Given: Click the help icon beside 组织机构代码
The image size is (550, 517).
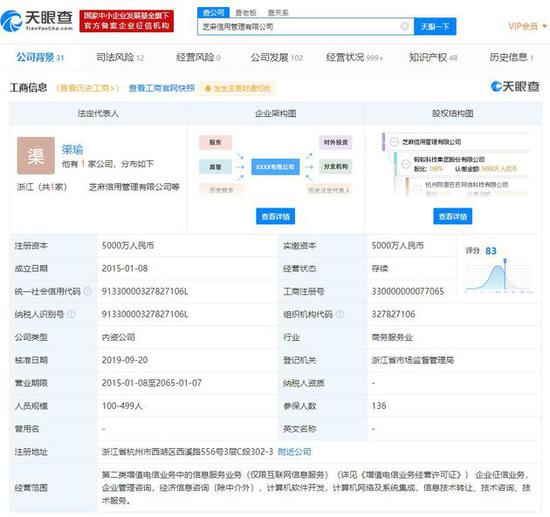Looking at the screenshot, I should (340, 314).
